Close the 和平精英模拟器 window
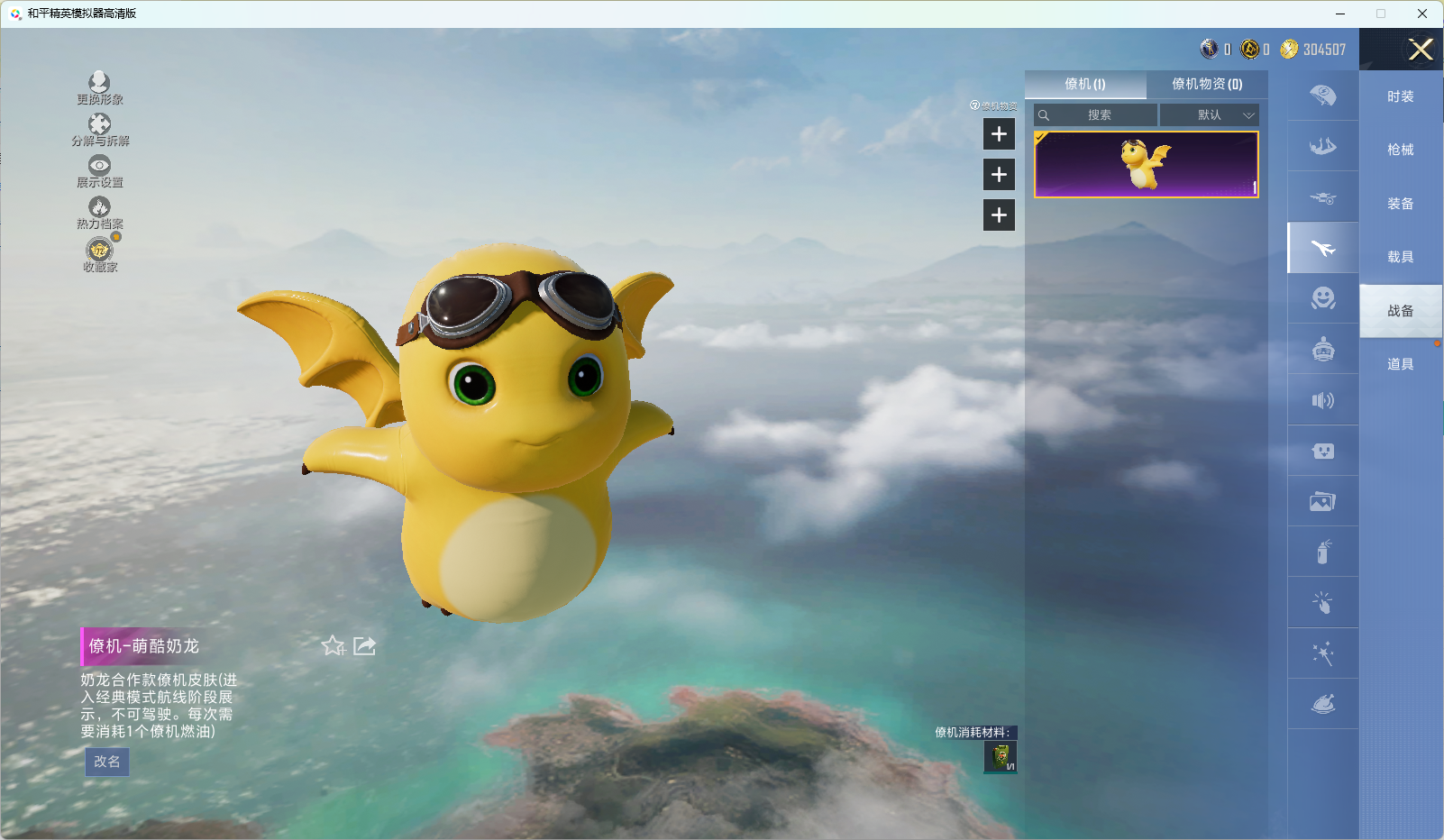The width and height of the screenshot is (1444, 840). [1422, 14]
